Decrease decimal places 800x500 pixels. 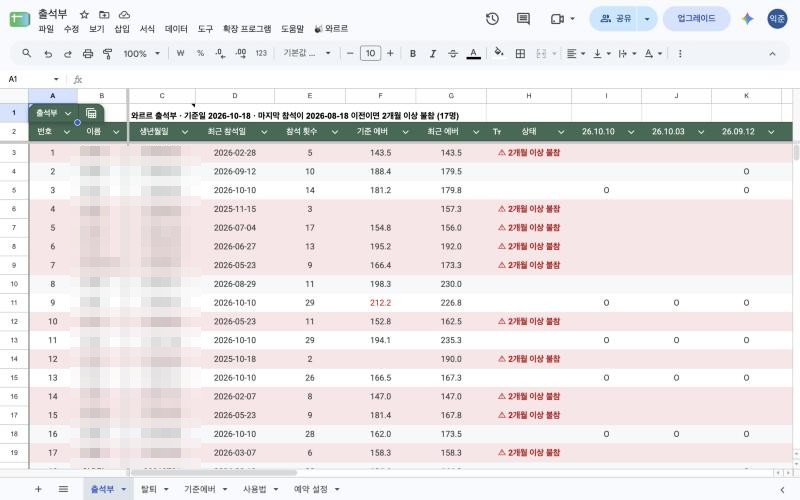(220, 53)
